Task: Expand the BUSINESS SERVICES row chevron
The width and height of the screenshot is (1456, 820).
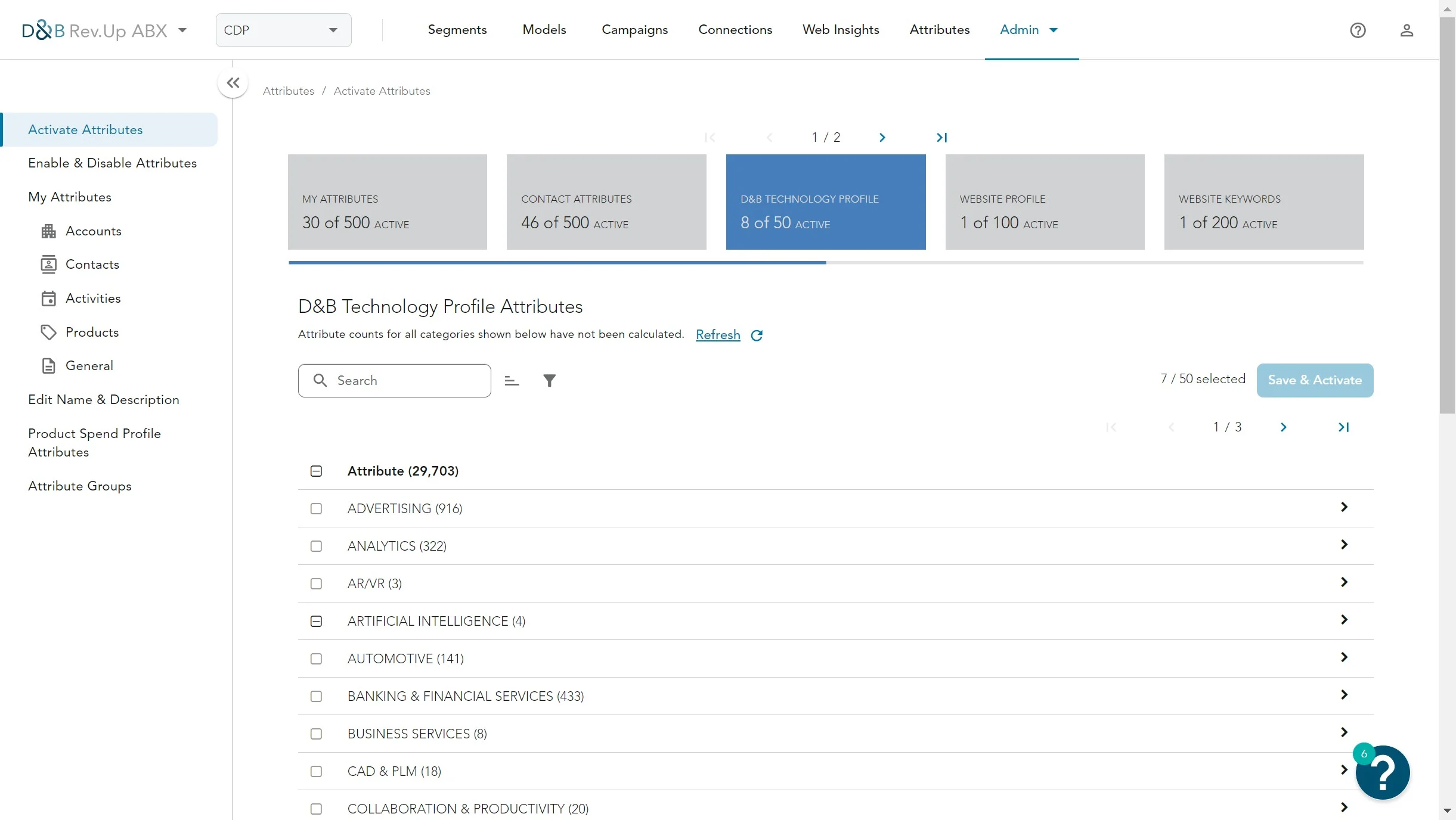Action: pyautogui.click(x=1344, y=732)
